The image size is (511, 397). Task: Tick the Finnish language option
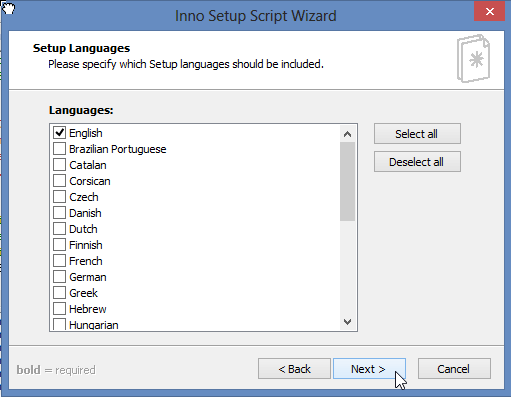(x=59, y=245)
